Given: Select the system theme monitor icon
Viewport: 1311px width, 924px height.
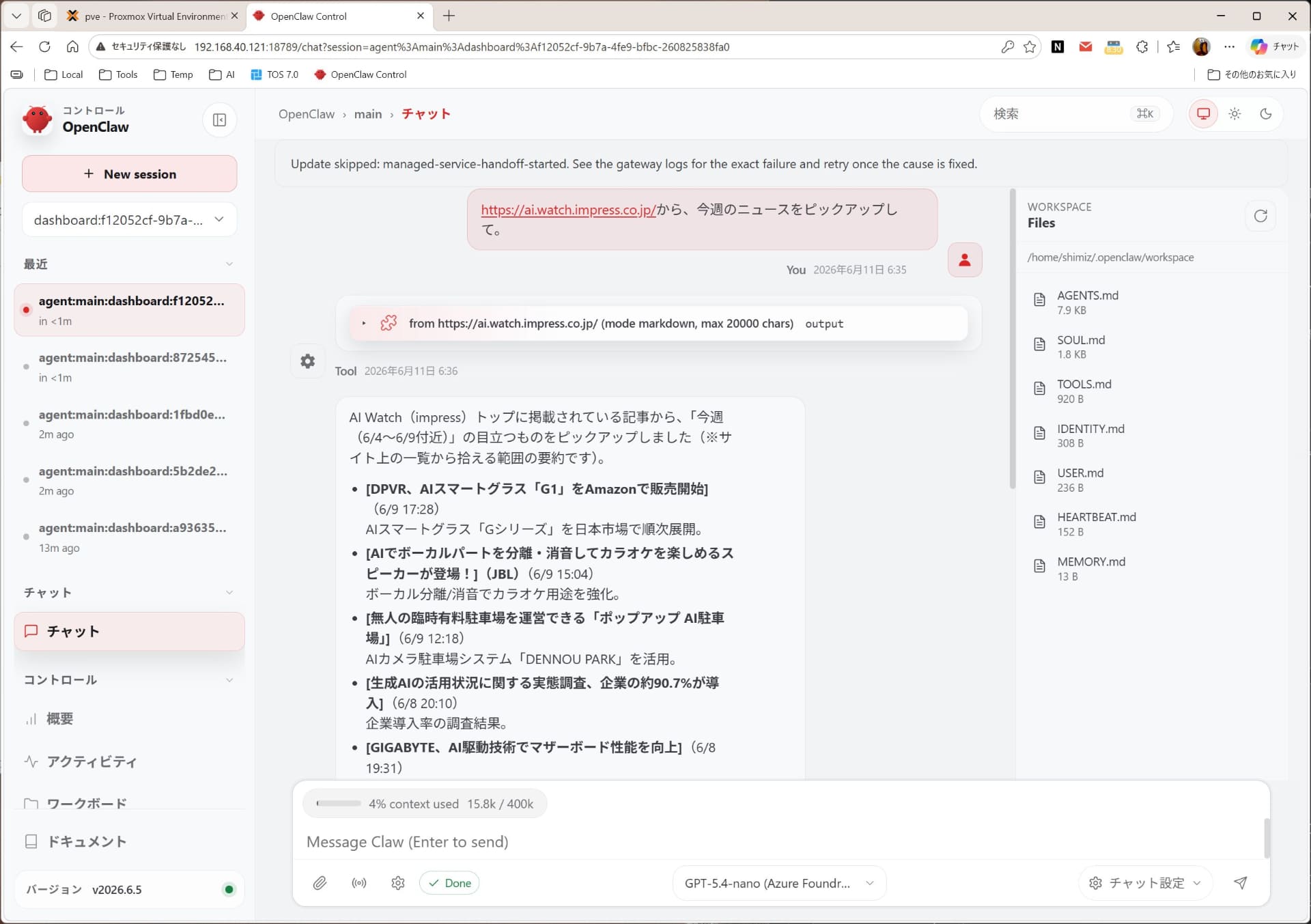Looking at the screenshot, I should pos(1203,114).
